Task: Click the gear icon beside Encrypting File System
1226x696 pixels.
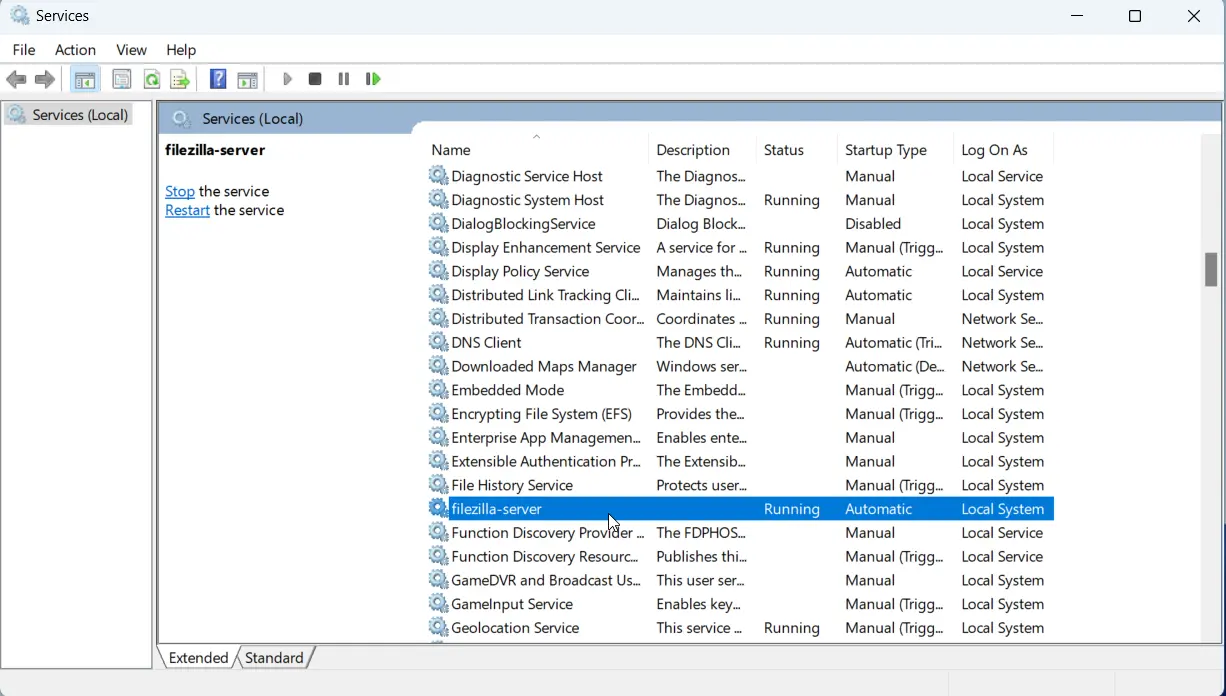Action: pyautogui.click(x=438, y=414)
